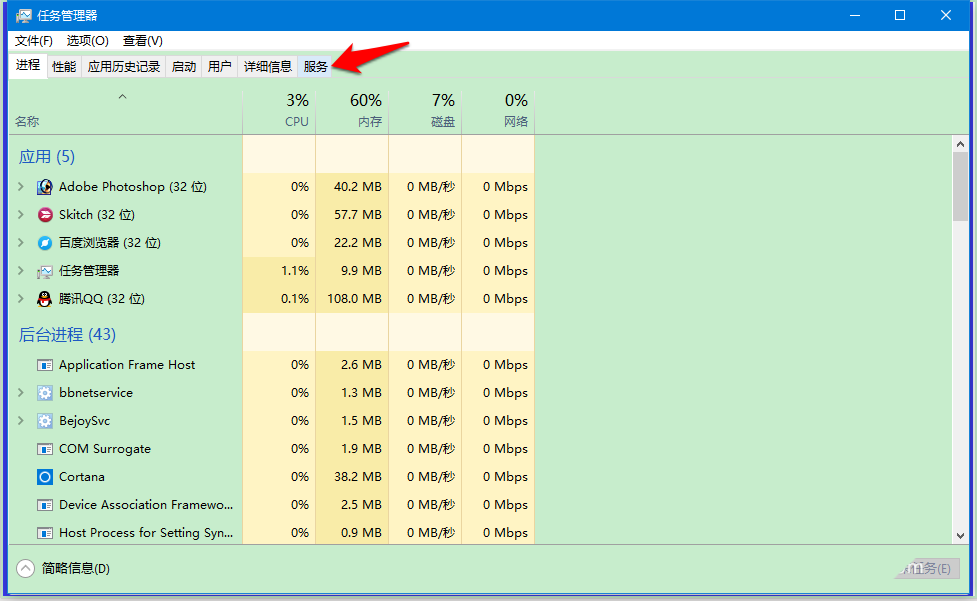The width and height of the screenshot is (977, 601).
Task: Click the 结束任务 button
Action: point(928,567)
